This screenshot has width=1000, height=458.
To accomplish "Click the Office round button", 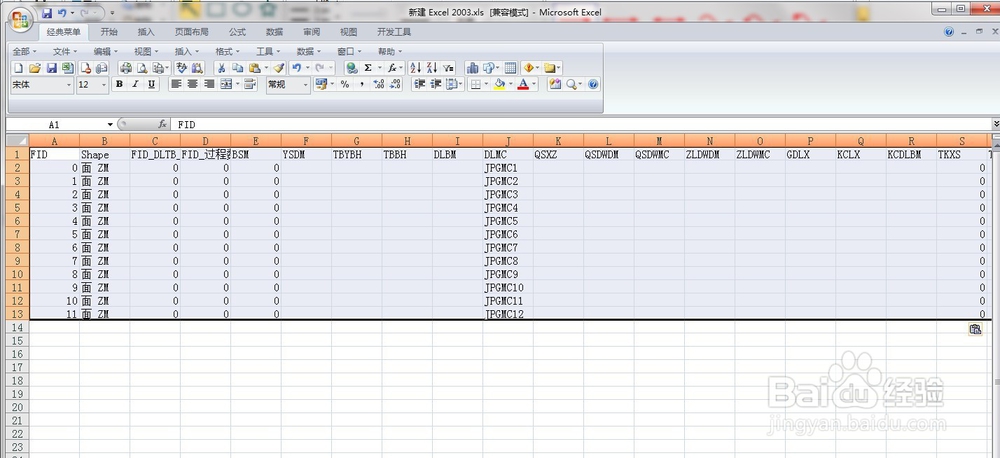I will [20, 20].
